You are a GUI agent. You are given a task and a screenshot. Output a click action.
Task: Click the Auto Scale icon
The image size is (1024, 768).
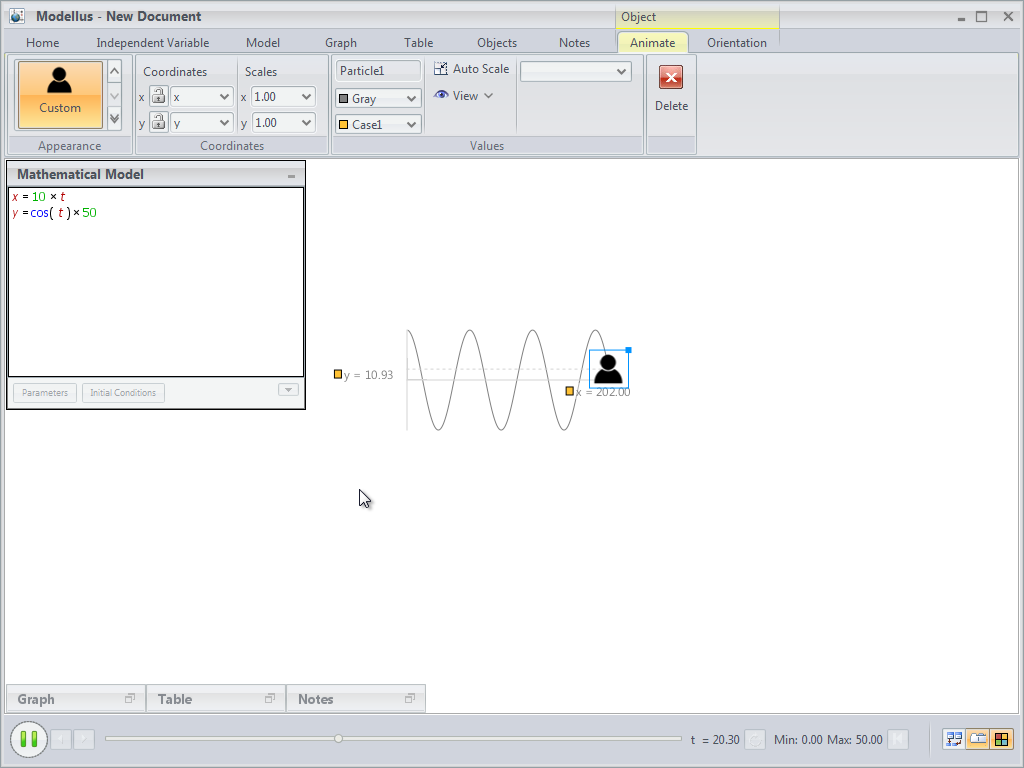click(x=441, y=69)
